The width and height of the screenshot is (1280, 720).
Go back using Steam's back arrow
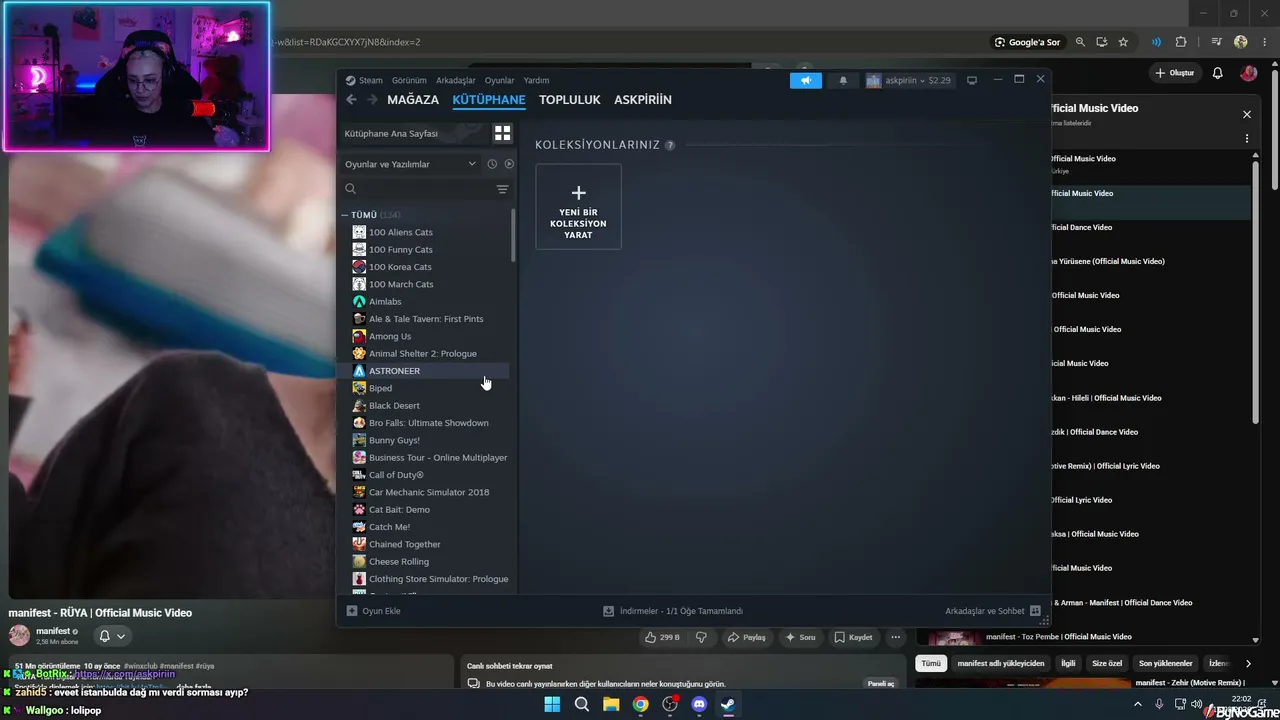click(351, 100)
